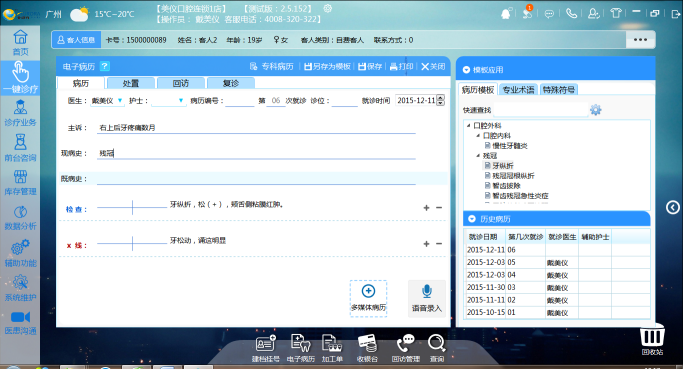Open 回访管理 dock icon
This screenshot has height=369, width=683.
point(406,348)
